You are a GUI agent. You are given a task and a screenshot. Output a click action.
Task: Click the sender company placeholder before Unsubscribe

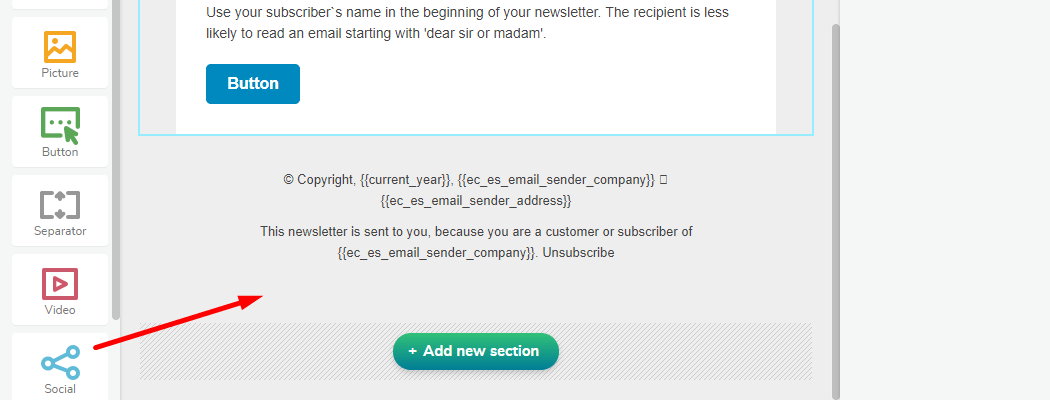[x=437, y=253]
